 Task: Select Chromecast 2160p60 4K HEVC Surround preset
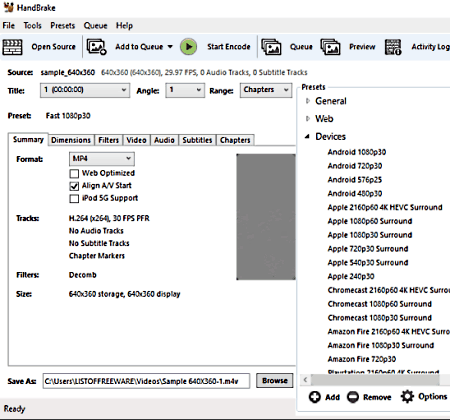pos(389,290)
